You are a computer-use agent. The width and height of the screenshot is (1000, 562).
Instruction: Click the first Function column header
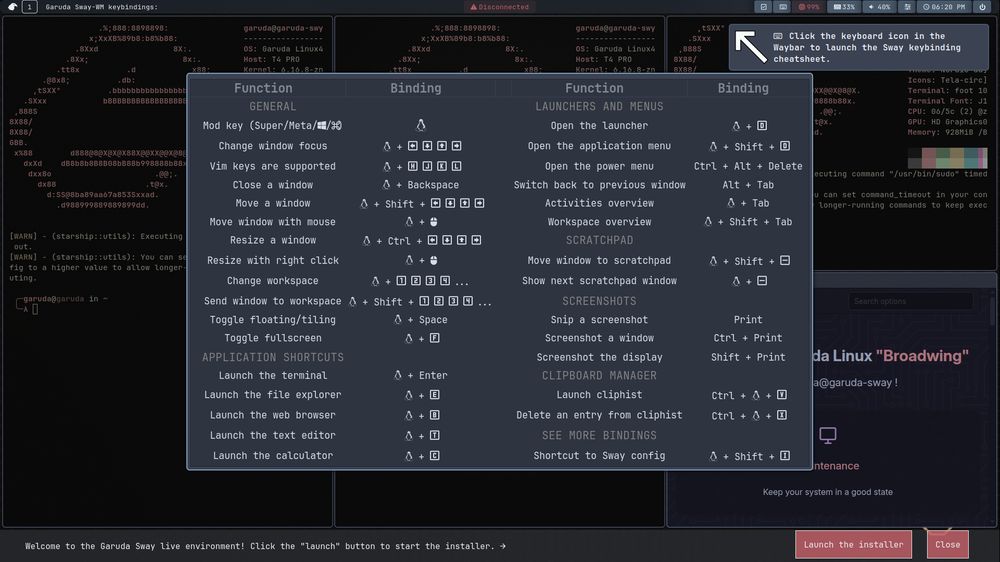tap(263, 88)
